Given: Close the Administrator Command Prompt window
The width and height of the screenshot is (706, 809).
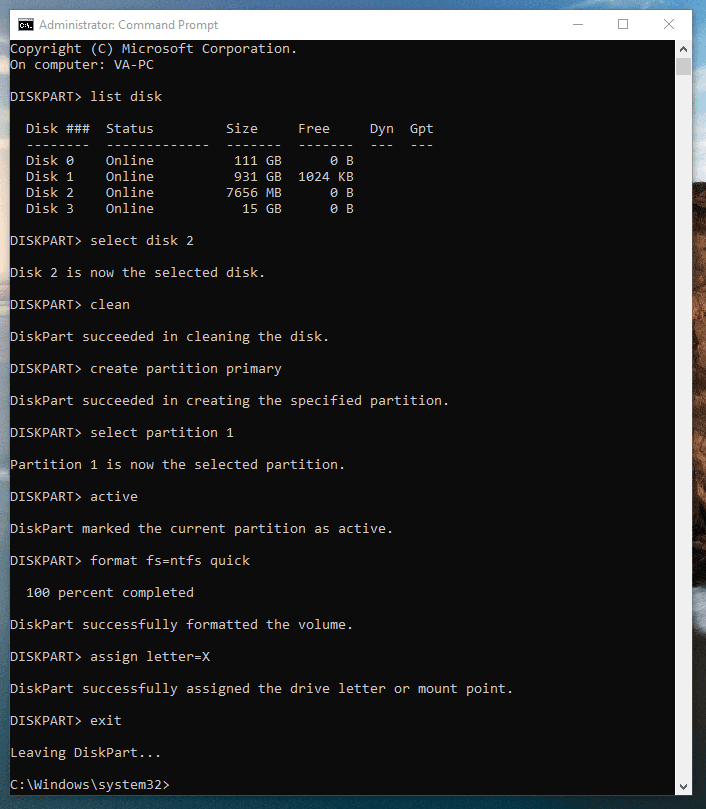Looking at the screenshot, I should (x=669, y=24).
